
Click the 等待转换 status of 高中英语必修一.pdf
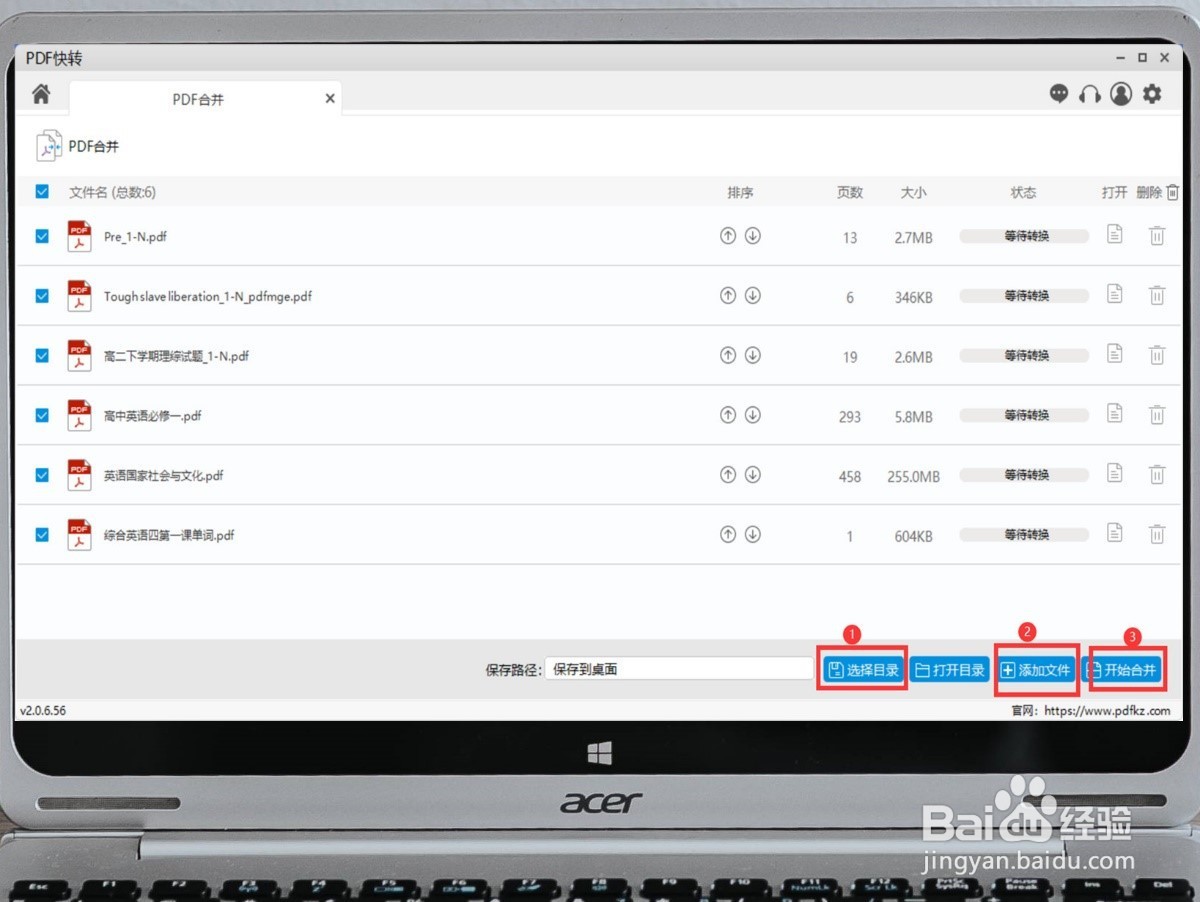pyautogui.click(x=1024, y=416)
